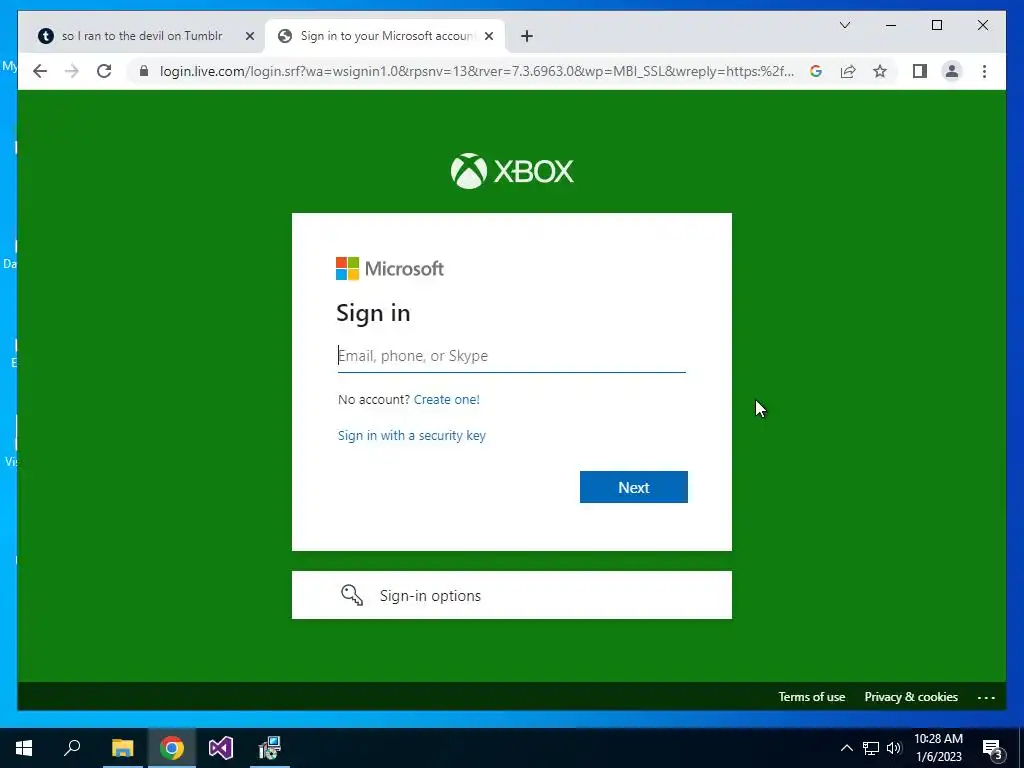1024x768 pixels.
Task: Open the notification center icon
Action: tap(993, 749)
